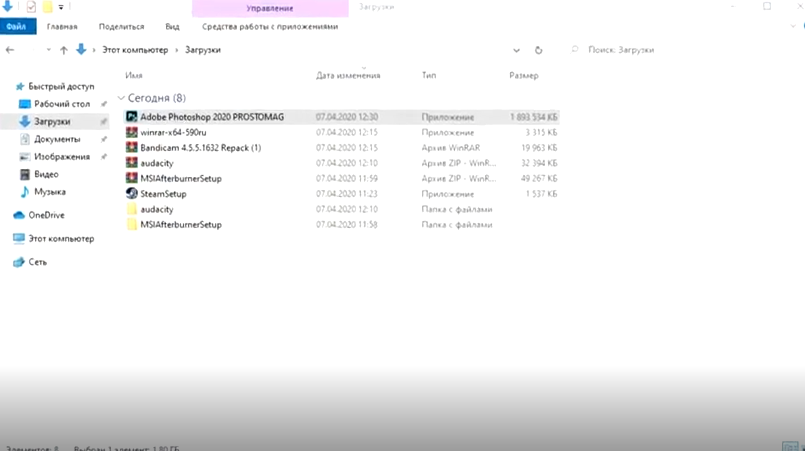The image size is (805, 451).
Task: Switch to the Главная ribbon tab
Action: (62, 27)
